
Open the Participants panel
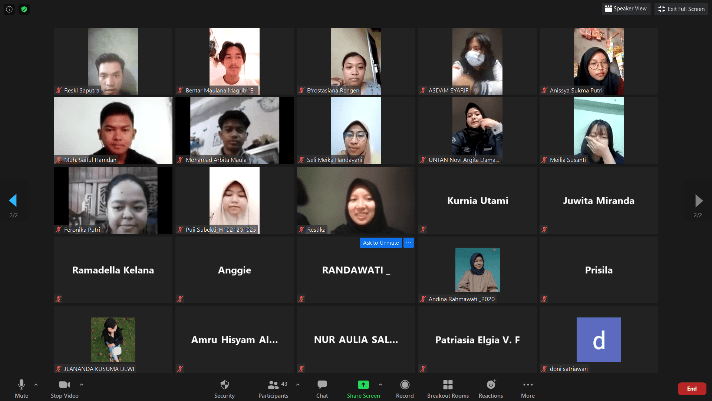[273, 385]
